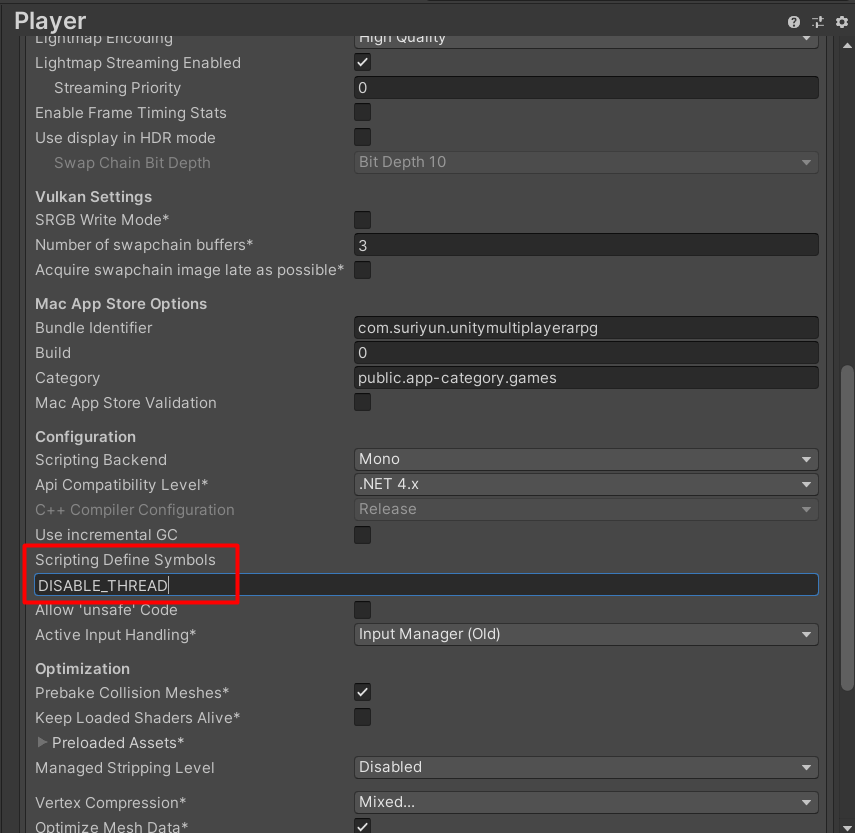Toggle SRGB Write Mode
This screenshot has height=833, width=855.
[x=362, y=220]
